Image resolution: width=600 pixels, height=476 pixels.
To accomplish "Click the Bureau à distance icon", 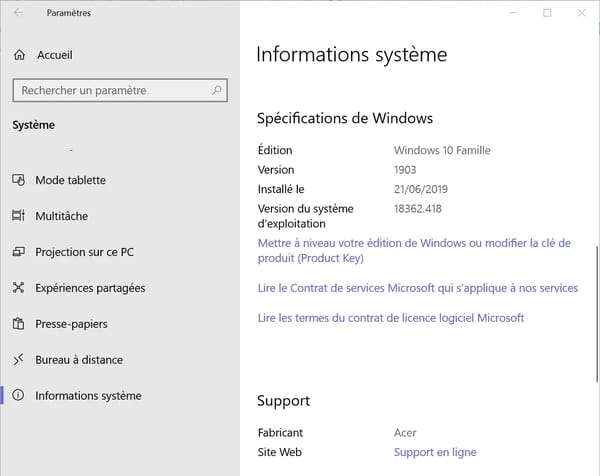I will pos(18,360).
